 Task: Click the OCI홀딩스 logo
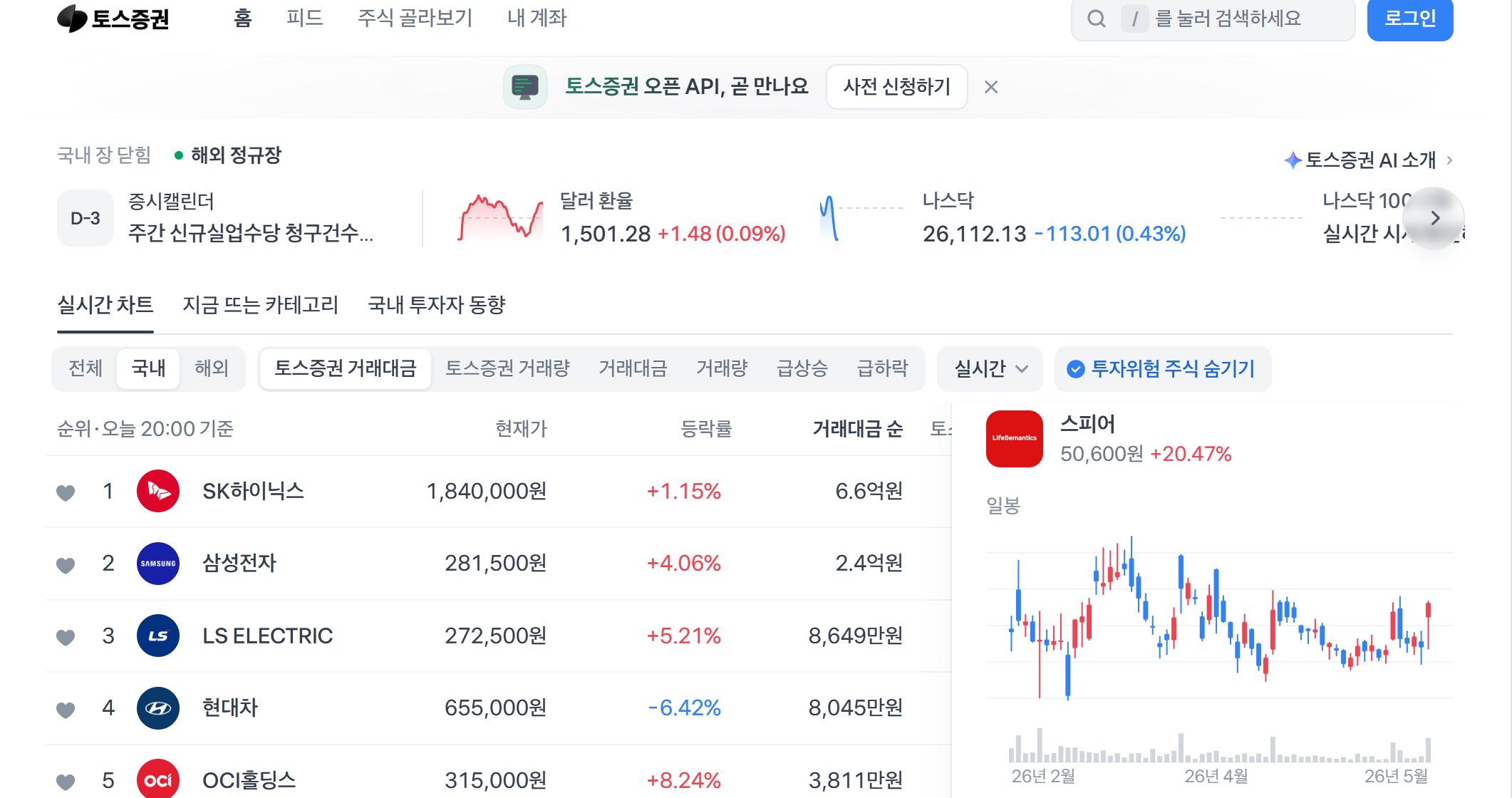pos(158,779)
